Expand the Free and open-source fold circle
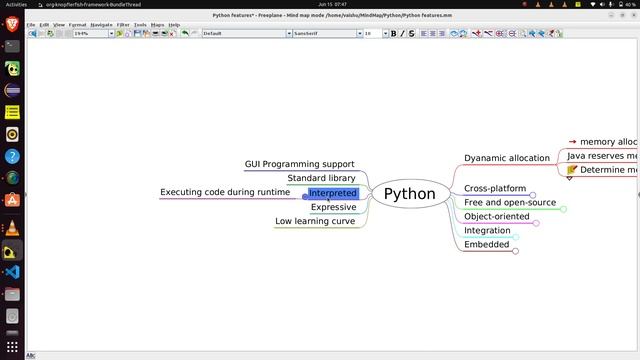 tap(564, 209)
